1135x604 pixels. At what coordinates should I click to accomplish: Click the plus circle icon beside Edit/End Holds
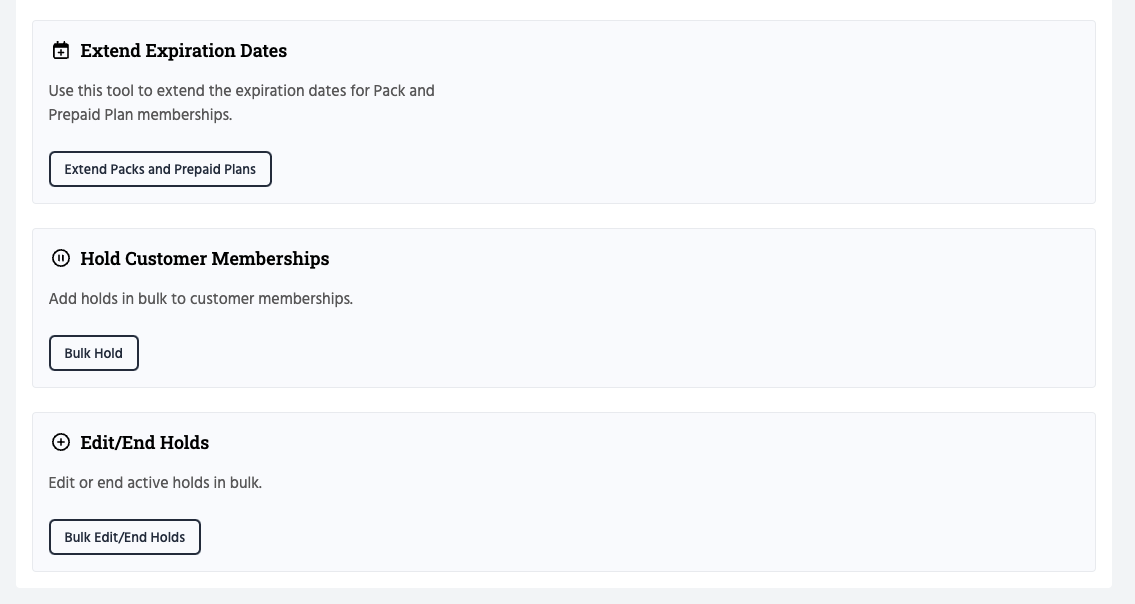pyautogui.click(x=61, y=443)
